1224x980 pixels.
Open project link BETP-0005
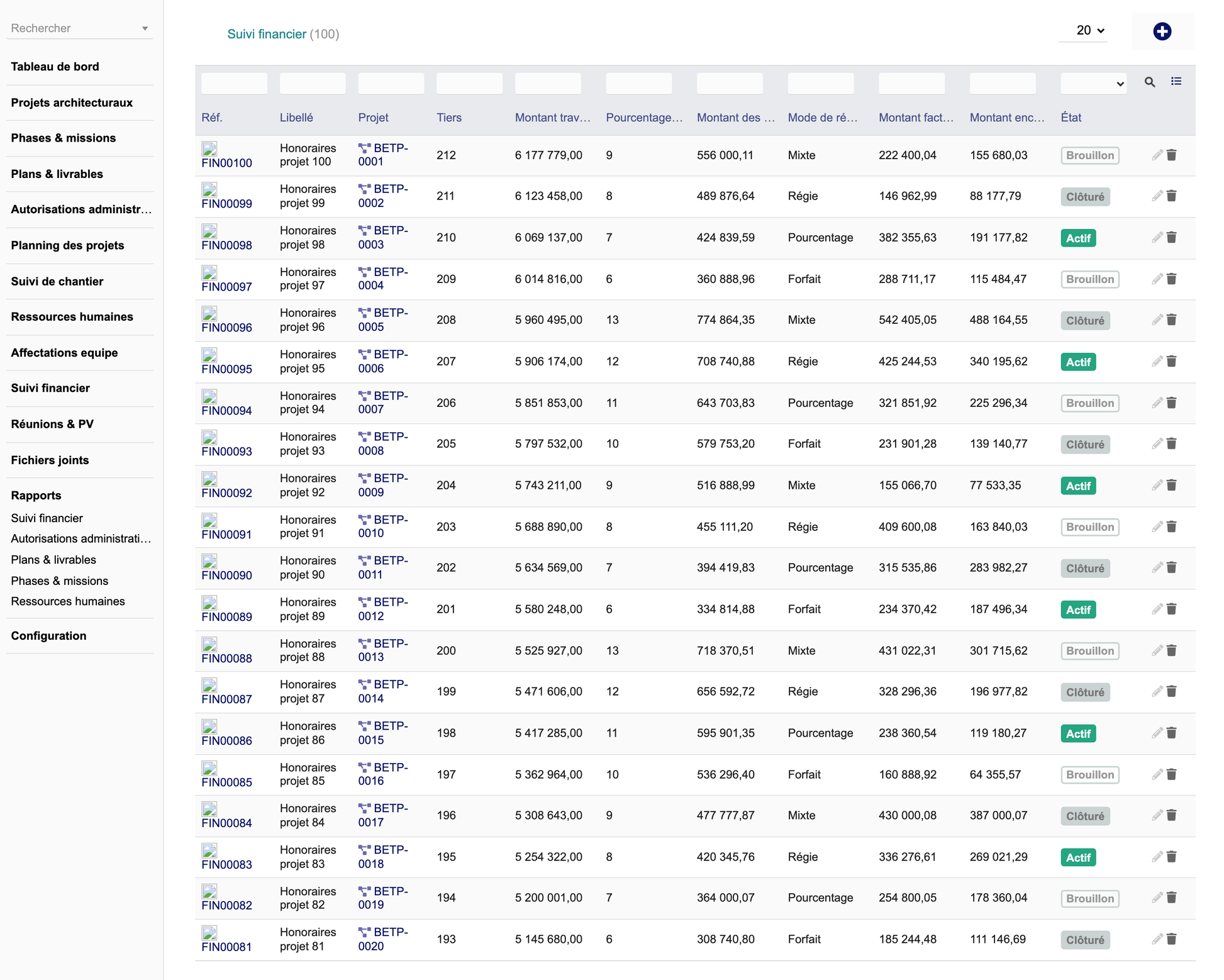tap(383, 320)
